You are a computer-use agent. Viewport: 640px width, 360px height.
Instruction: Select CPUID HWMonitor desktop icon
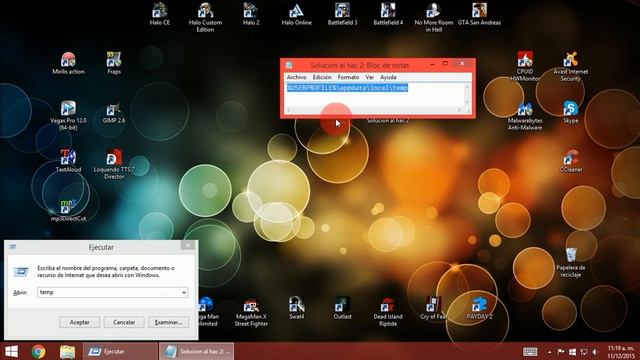click(525, 66)
